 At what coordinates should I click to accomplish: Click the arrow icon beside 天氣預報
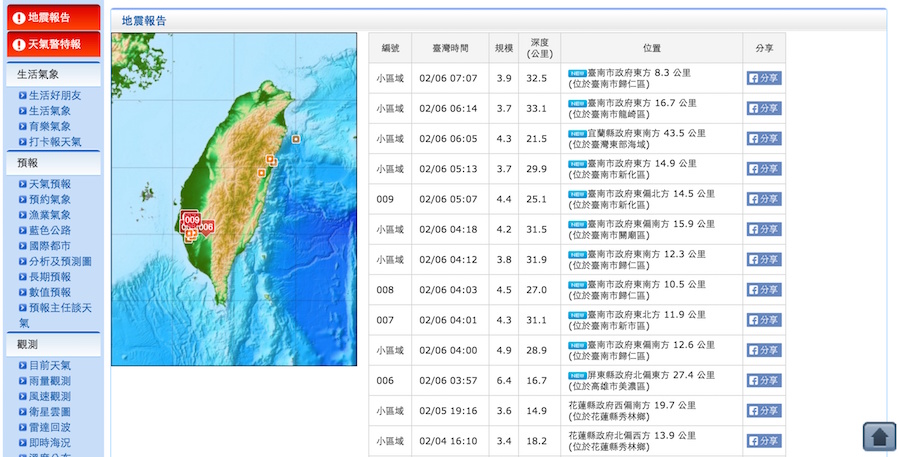[x=22, y=184]
